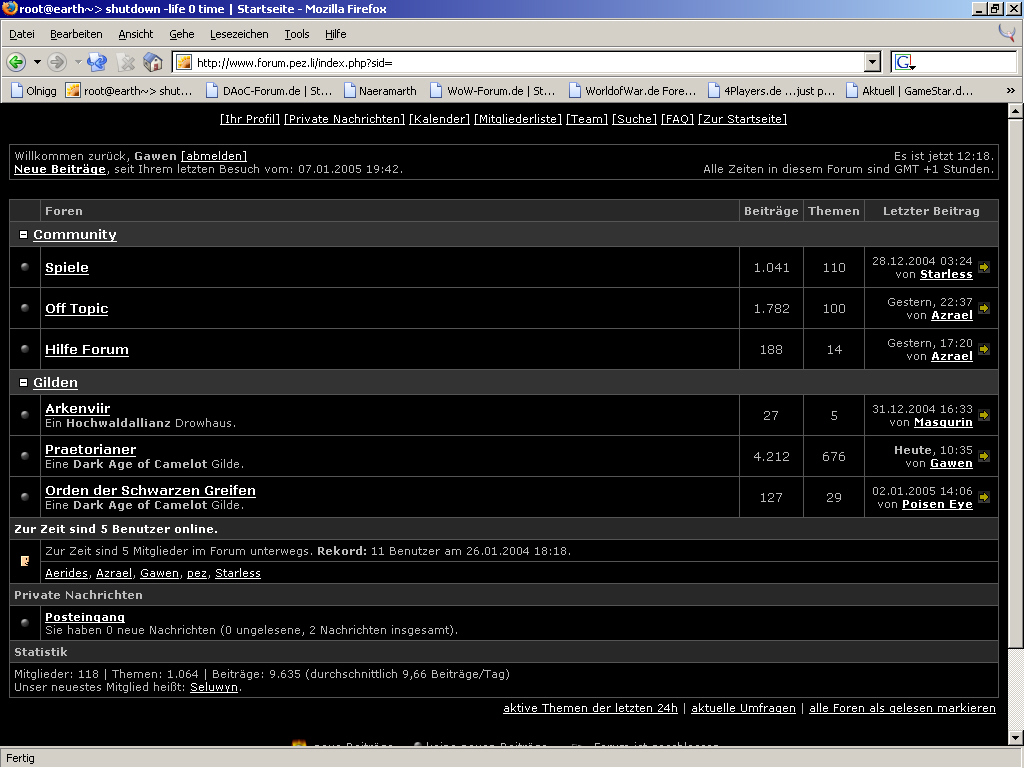Viewport: 1024px width, 768px height.
Task: Click last post arrow in Hilfe Forum row
Action: pyautogui.click(x=984, y=350)
